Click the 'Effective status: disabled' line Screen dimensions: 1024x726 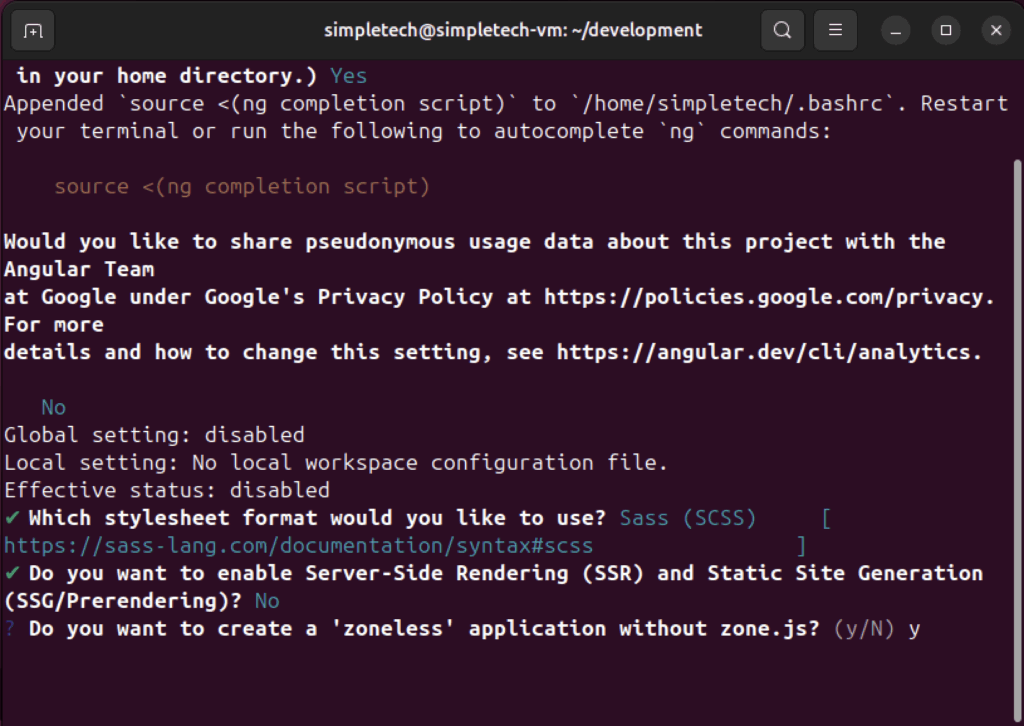[x=167, y=490]
